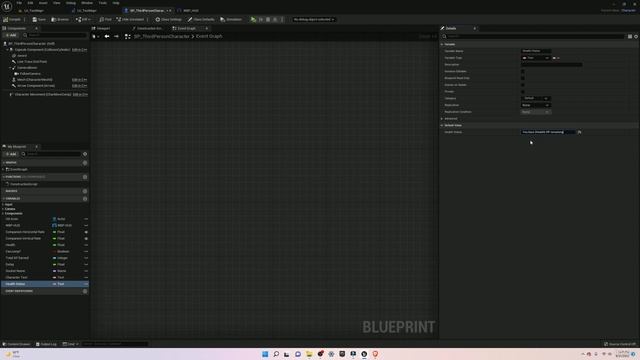Click the Details panel search field
This screenshot has height=360, width=640.
[x=533, y=36]
